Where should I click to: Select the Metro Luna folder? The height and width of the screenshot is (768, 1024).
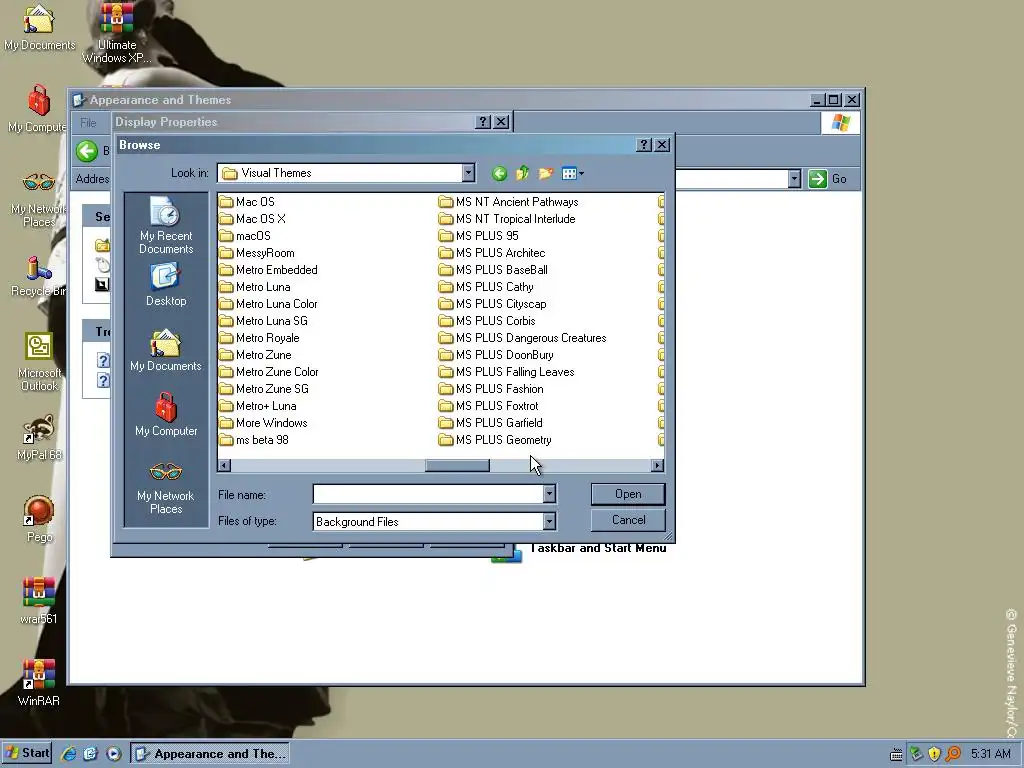tap(255, 287)
